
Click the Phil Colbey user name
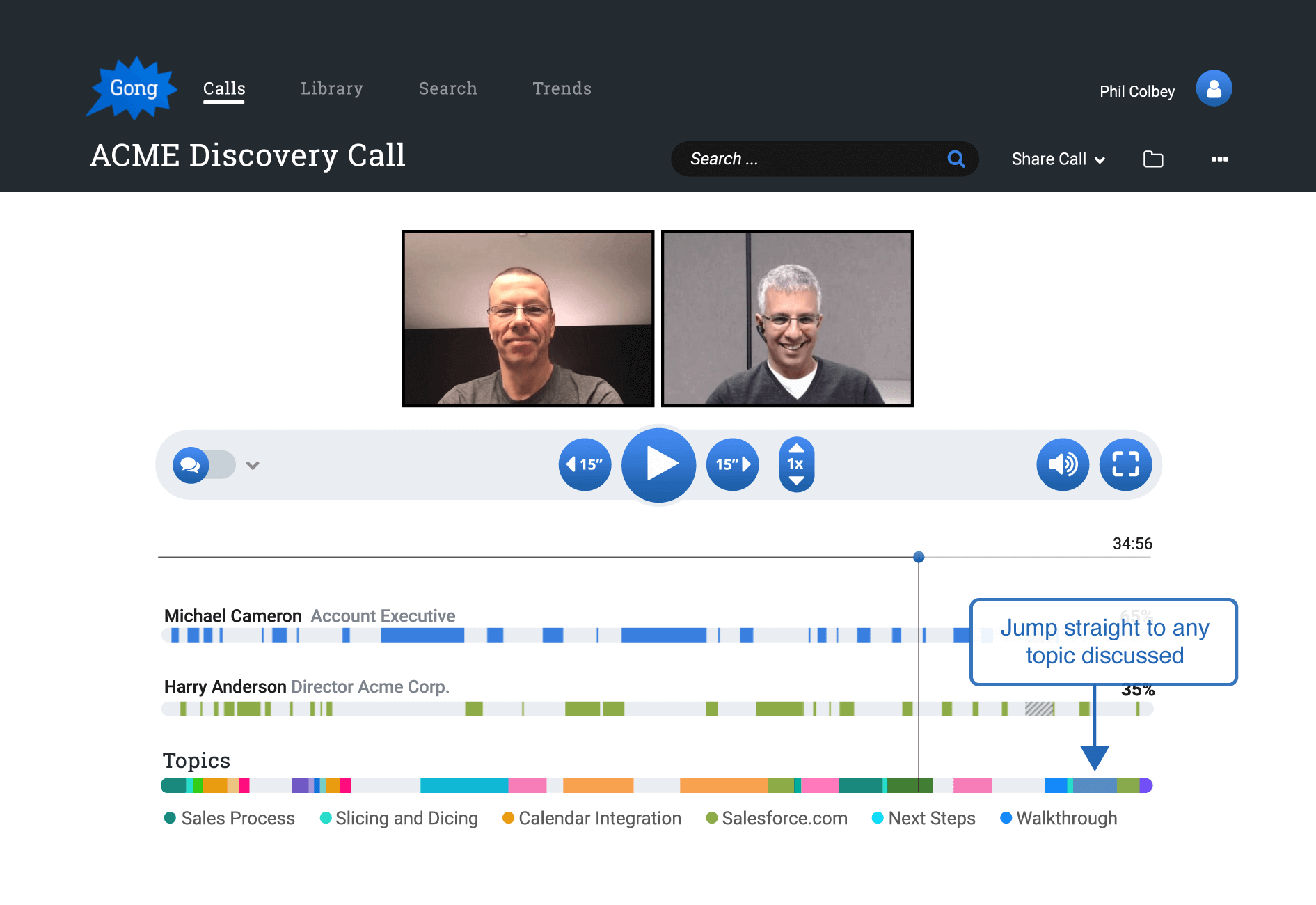(x=1137, y=91)
